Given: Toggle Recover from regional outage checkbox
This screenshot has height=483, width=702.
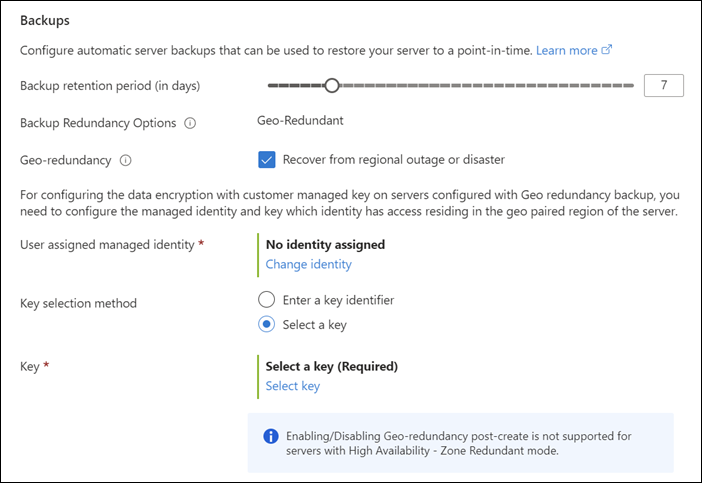Looking at the screenshot, I should (267, 159).
